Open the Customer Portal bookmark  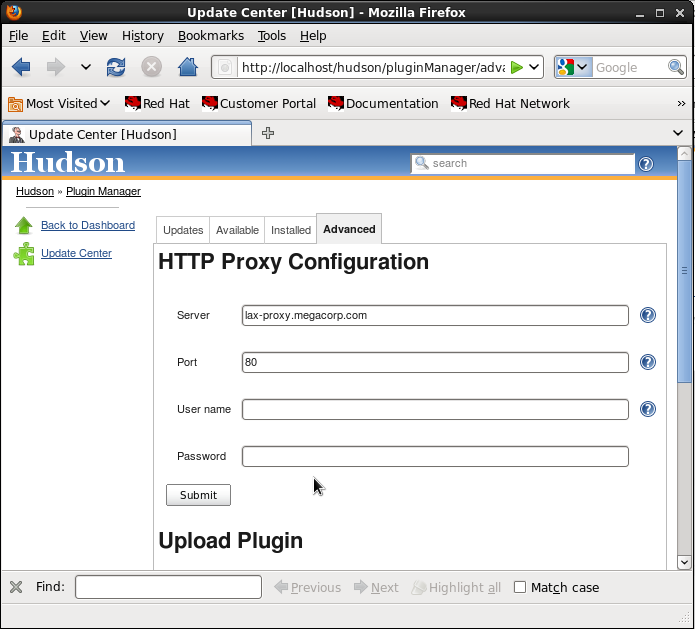point(259,104)
